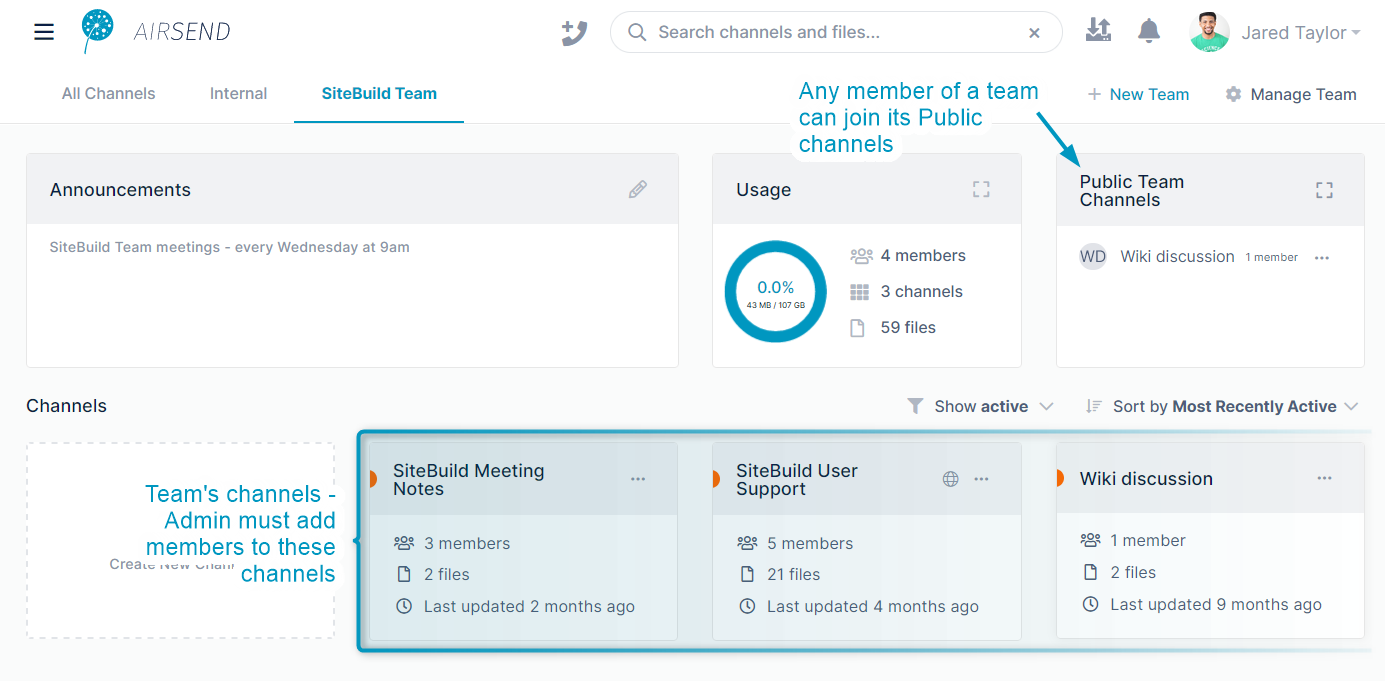Click Last updated 2 months ago text
Screen dimensions: 1385x681
click(529, 606)
